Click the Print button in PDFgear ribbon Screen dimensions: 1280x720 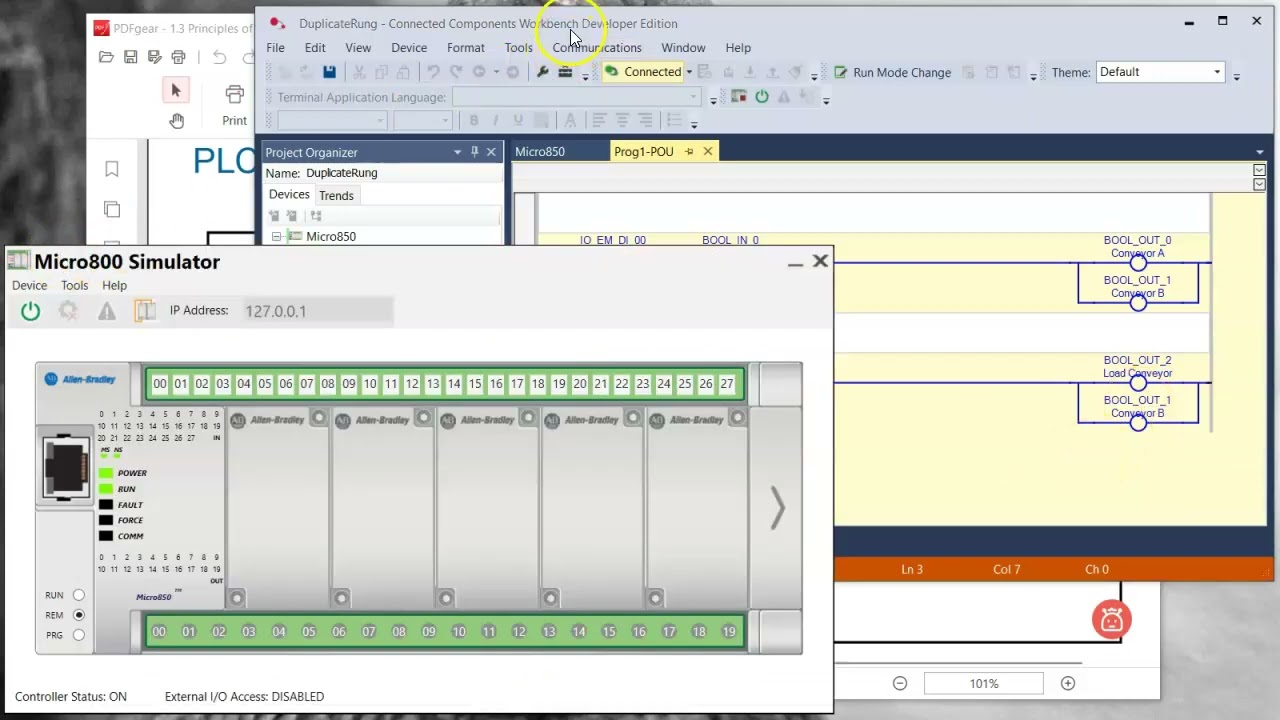click(x=234, y=105)
